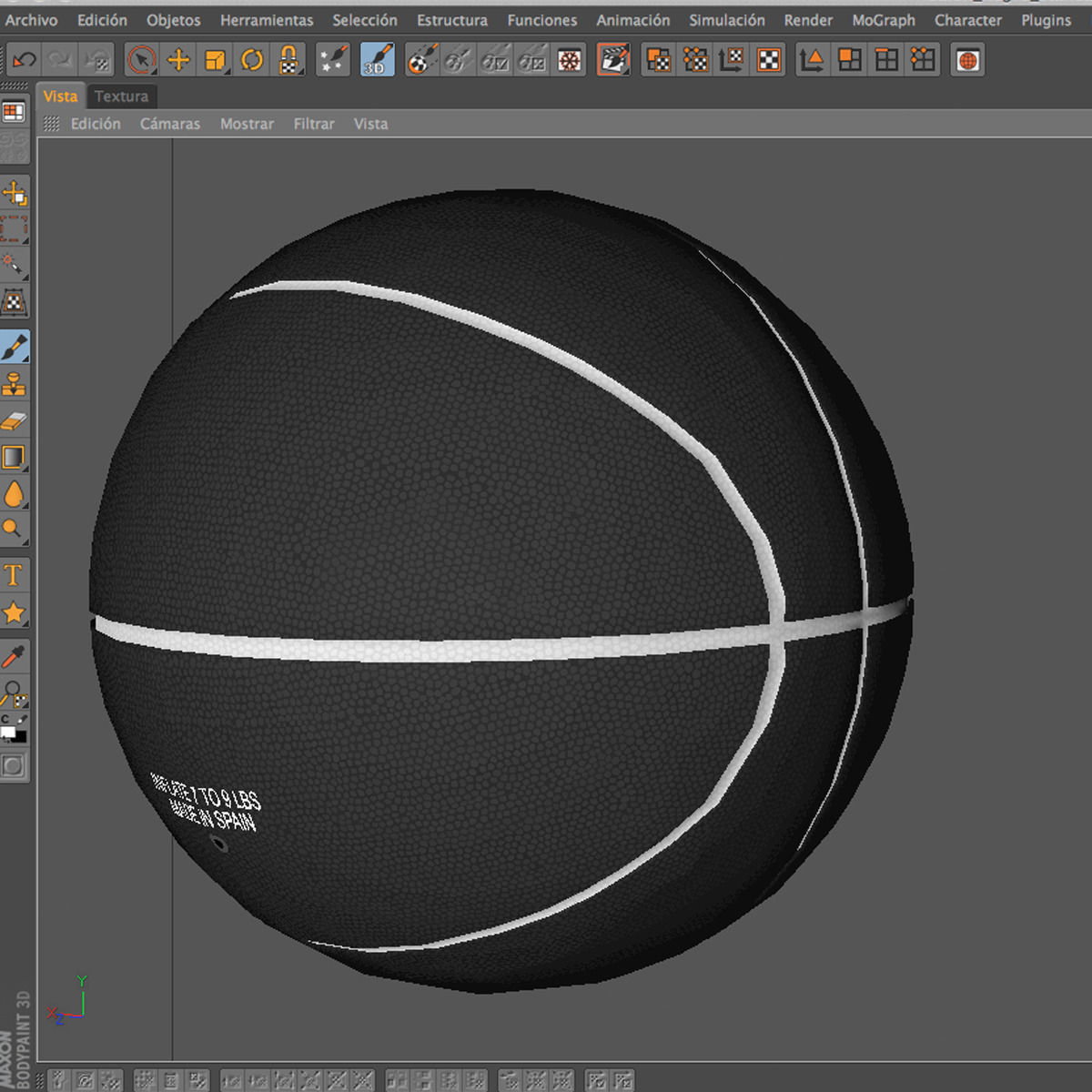Select the Eyedropper color picker
Viewport: 1092px width, 1092px height.
pyautogui.click(x=15, y=657)
